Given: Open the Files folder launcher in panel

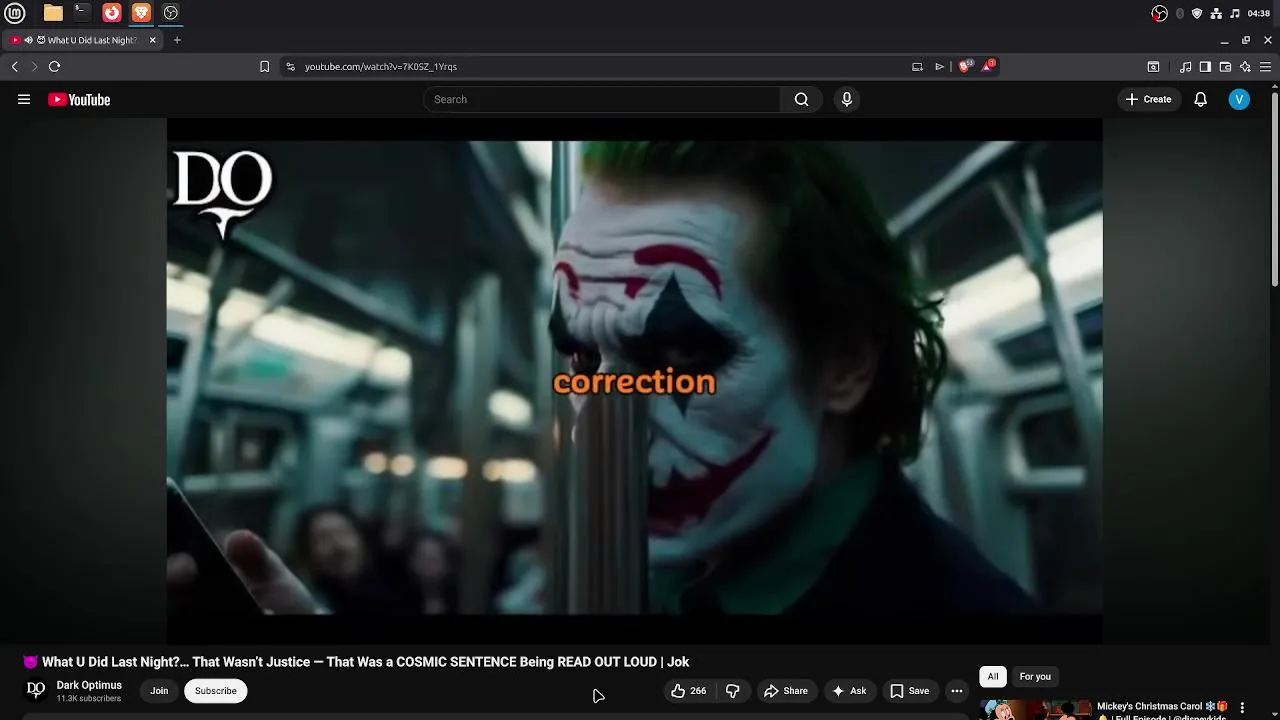Looking at the screenshot, I should [x=53, y=13].
